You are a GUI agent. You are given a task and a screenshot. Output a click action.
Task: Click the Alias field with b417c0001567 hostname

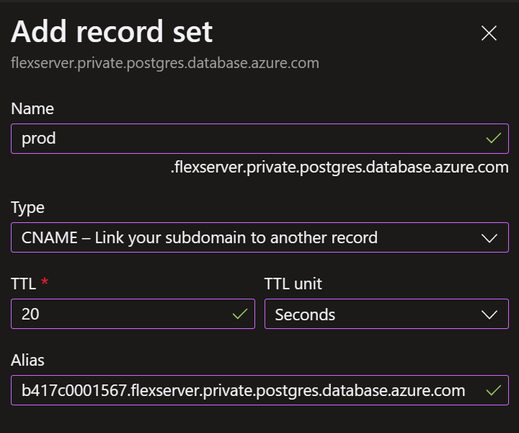point(260,390)
